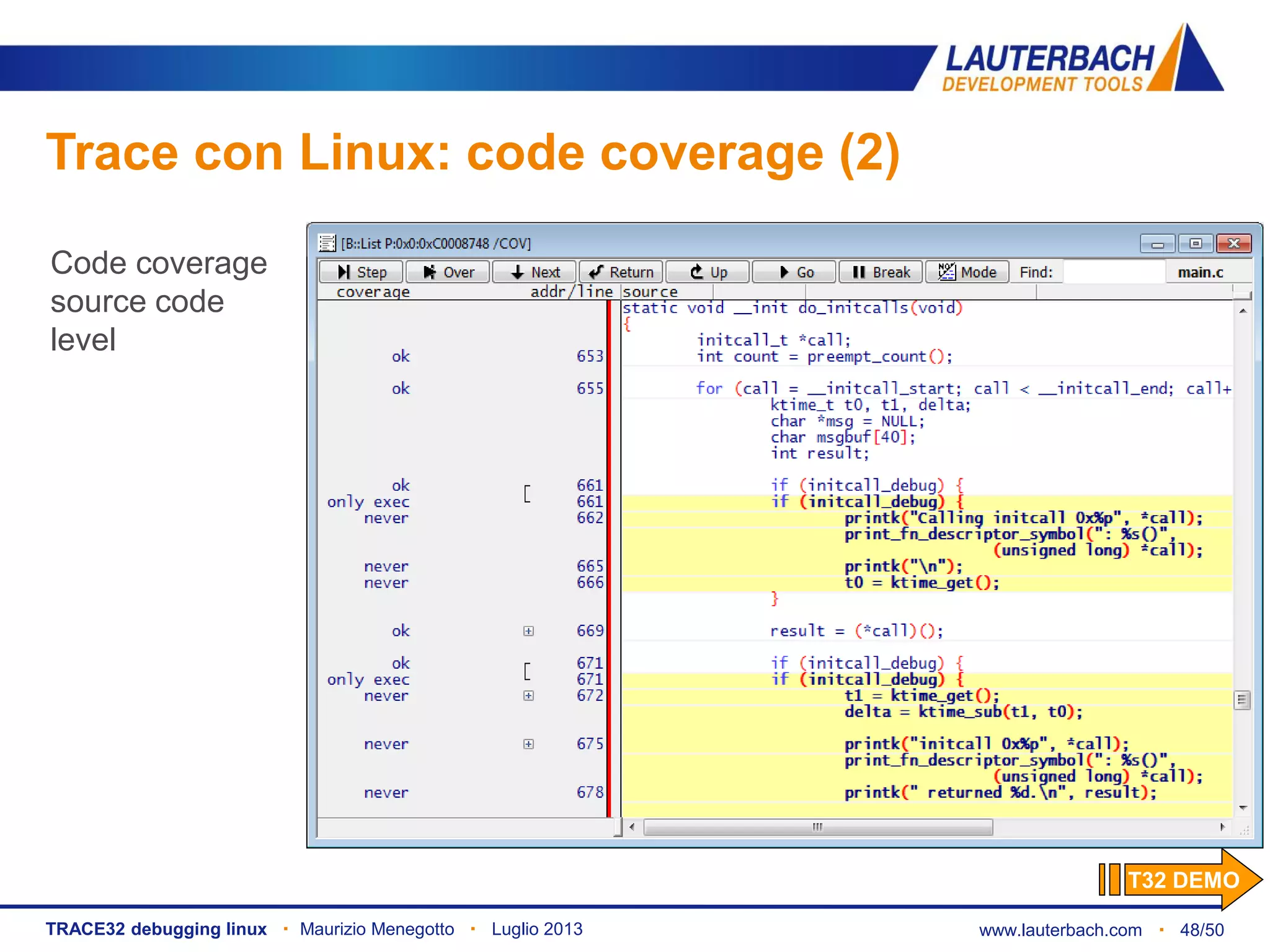Select line number 653
The width and height of the screenshot is (1270, 952).
[x=590, y=356]
